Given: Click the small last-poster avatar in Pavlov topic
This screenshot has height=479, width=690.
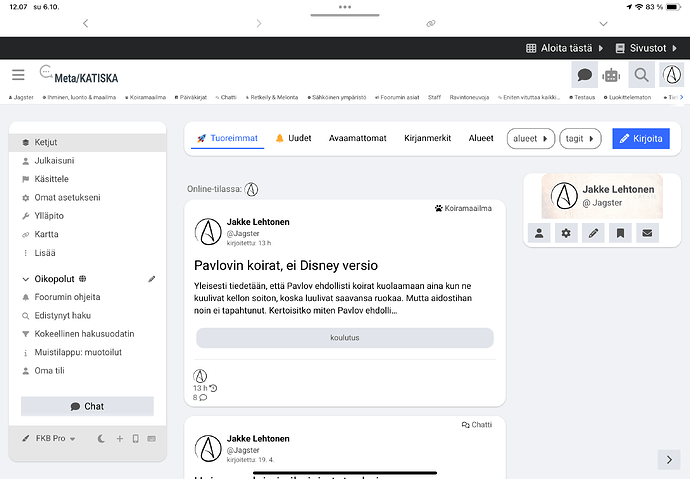Looking at the screenshot, I should point(200,376).
